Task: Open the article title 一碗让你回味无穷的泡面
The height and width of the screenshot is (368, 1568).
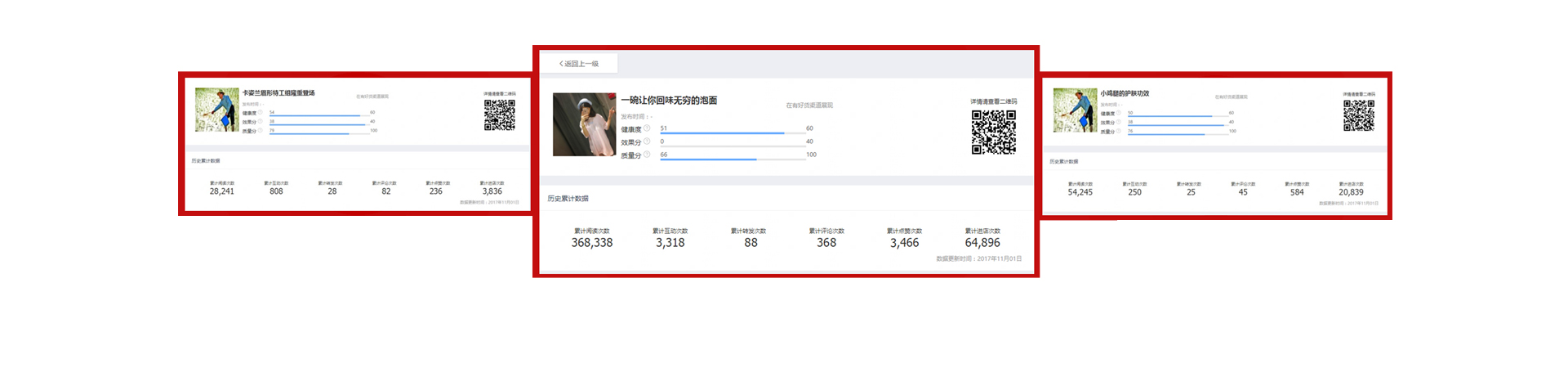Action: tap(669, 101)
